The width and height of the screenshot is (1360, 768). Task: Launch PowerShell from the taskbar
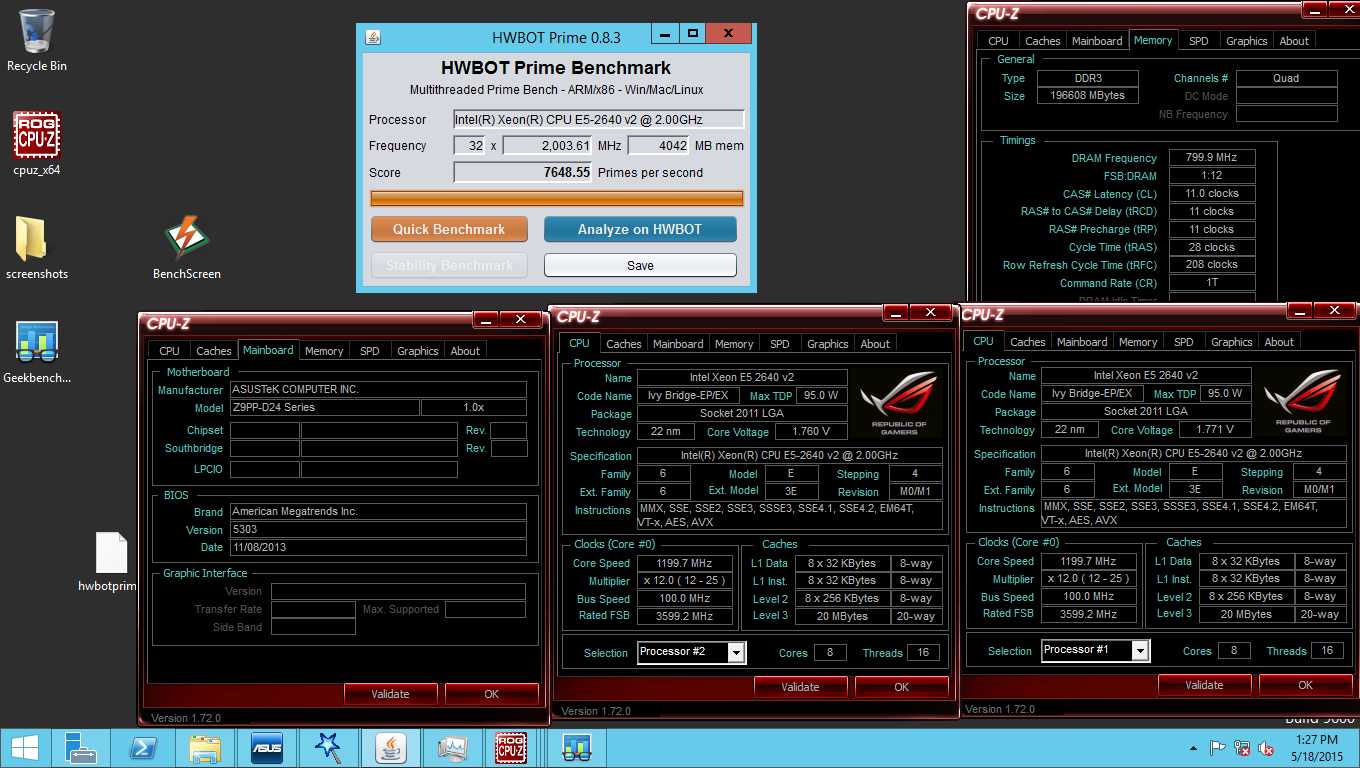click(x=143, y=748)
